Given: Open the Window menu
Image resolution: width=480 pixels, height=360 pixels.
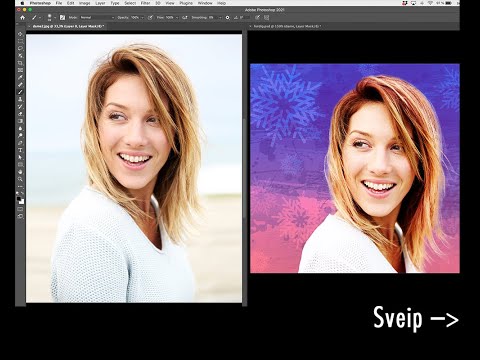Looking at the screenshot, I should 205,3.
